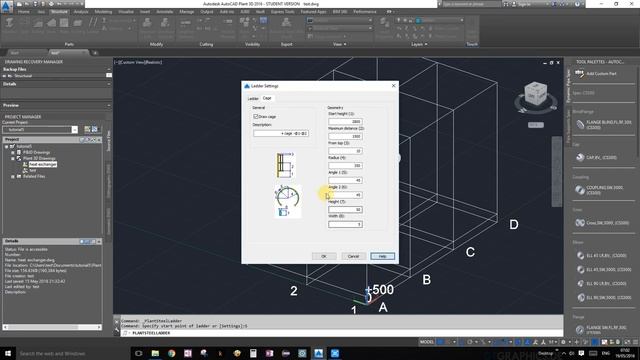Viewport: 640px width, 360px height.
Task: Click the Start height (1) field
Action: click(x=345, y=122)
